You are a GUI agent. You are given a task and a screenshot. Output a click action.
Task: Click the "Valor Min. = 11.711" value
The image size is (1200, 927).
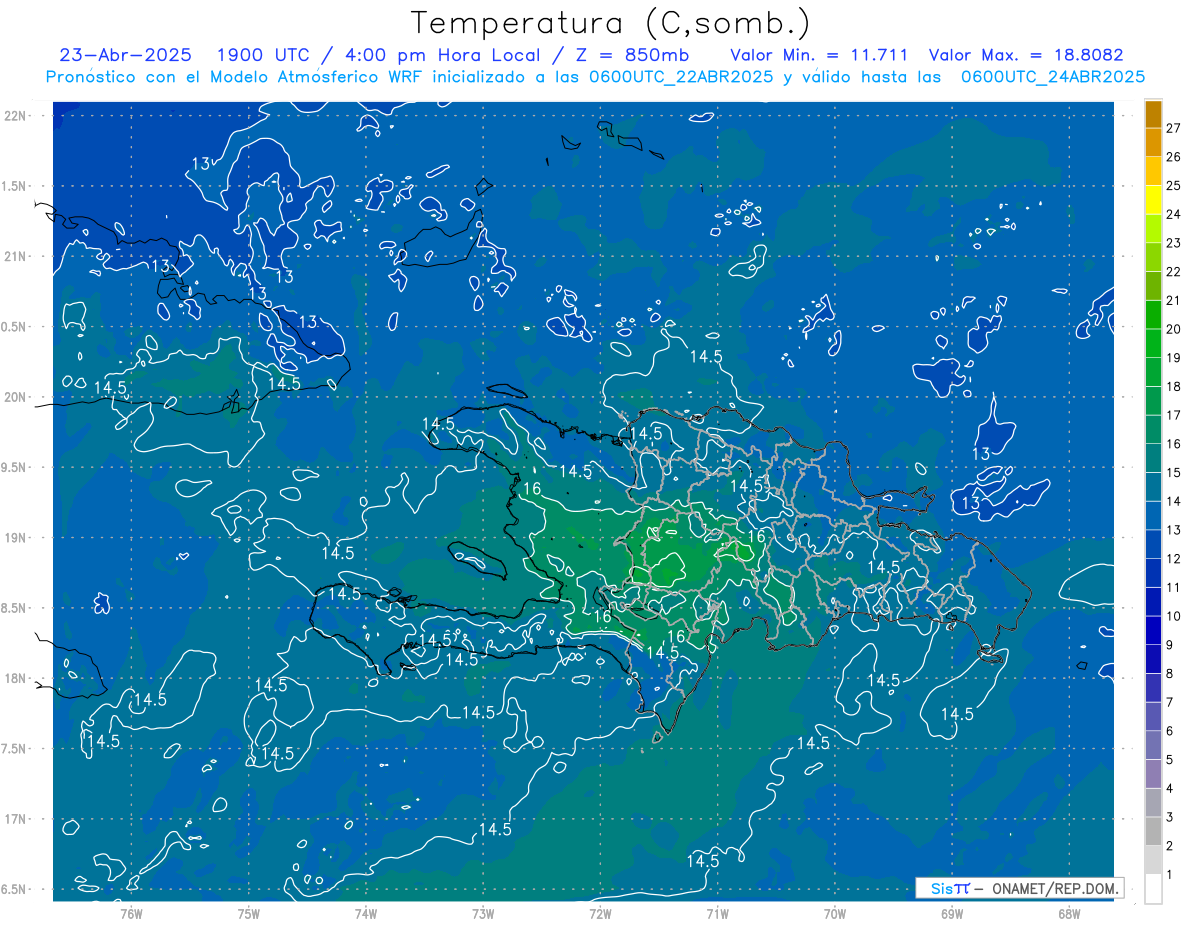pos(819,55)
